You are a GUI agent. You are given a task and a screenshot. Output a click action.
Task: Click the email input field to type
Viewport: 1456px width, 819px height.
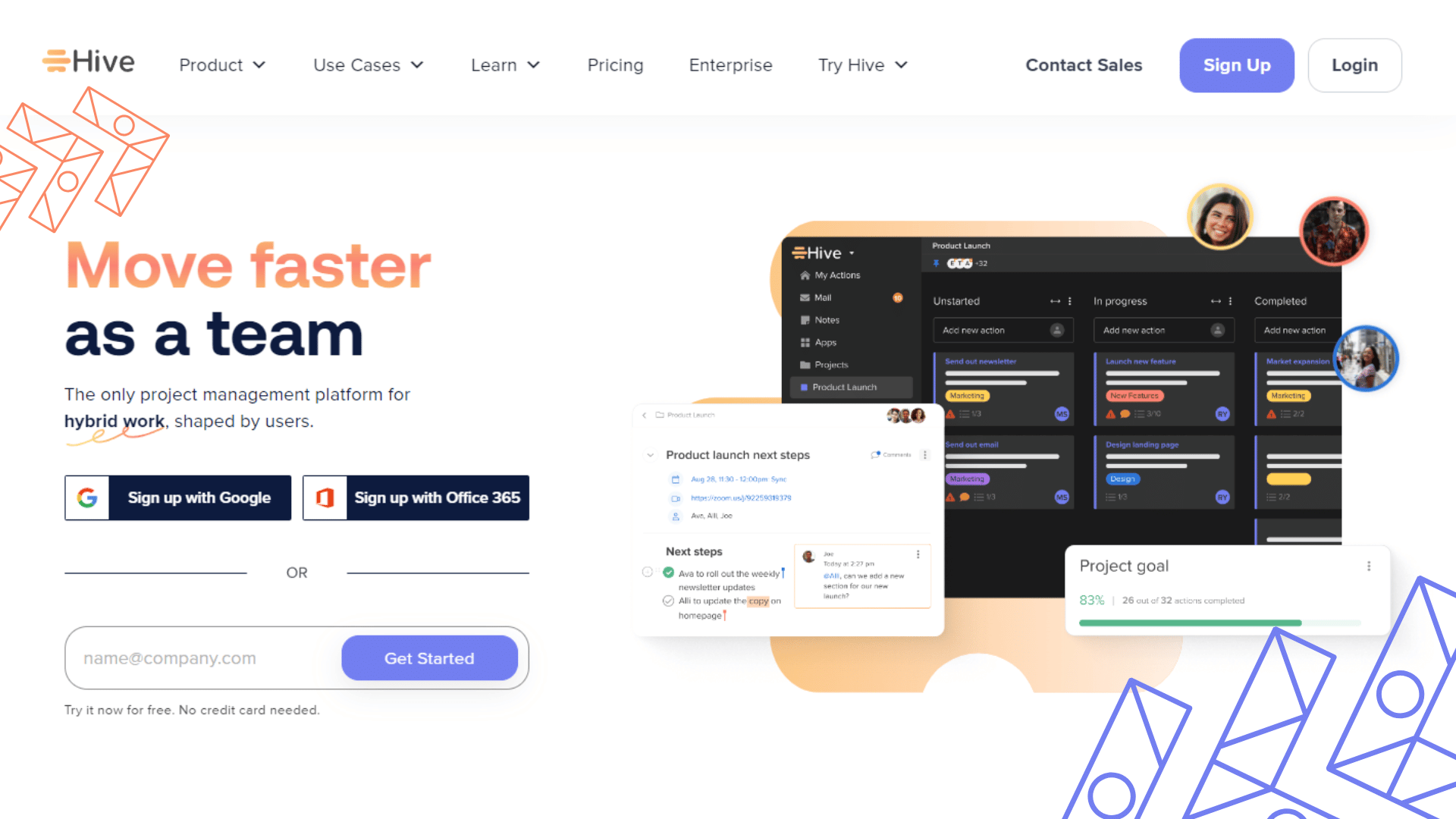[x=200, y=657]
